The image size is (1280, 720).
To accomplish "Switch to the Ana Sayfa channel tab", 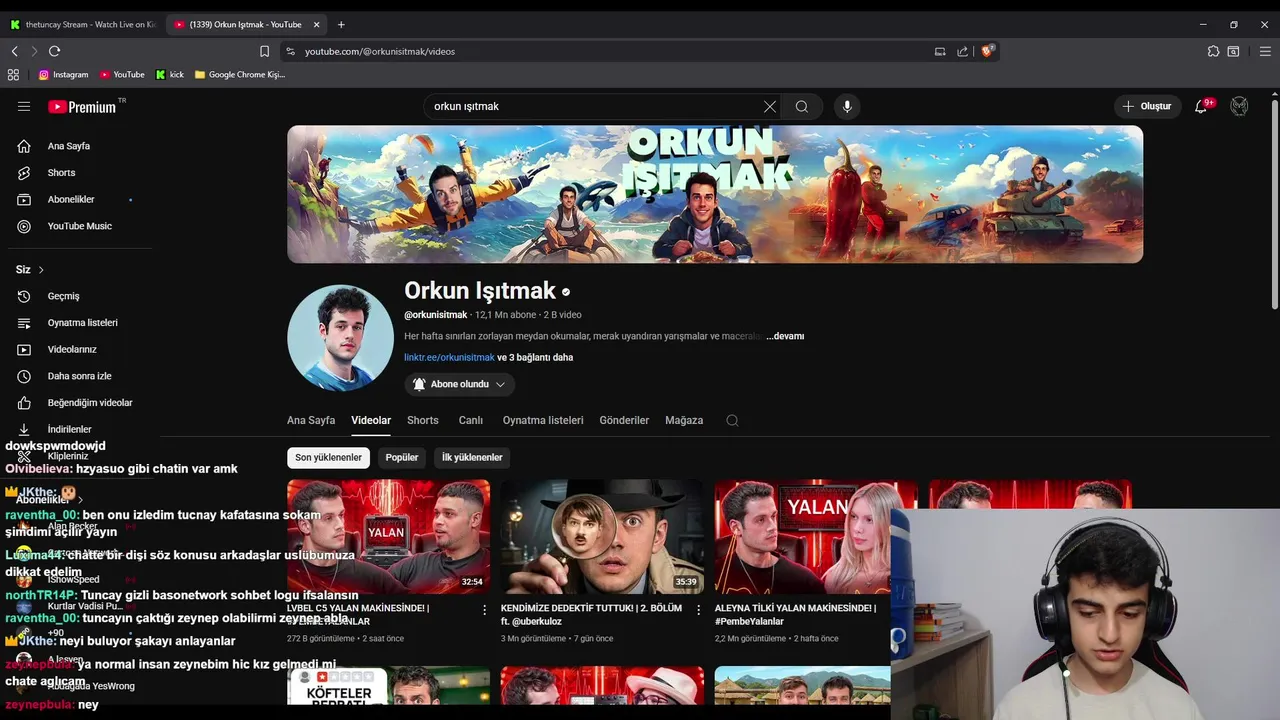I will tap(311, 421).
